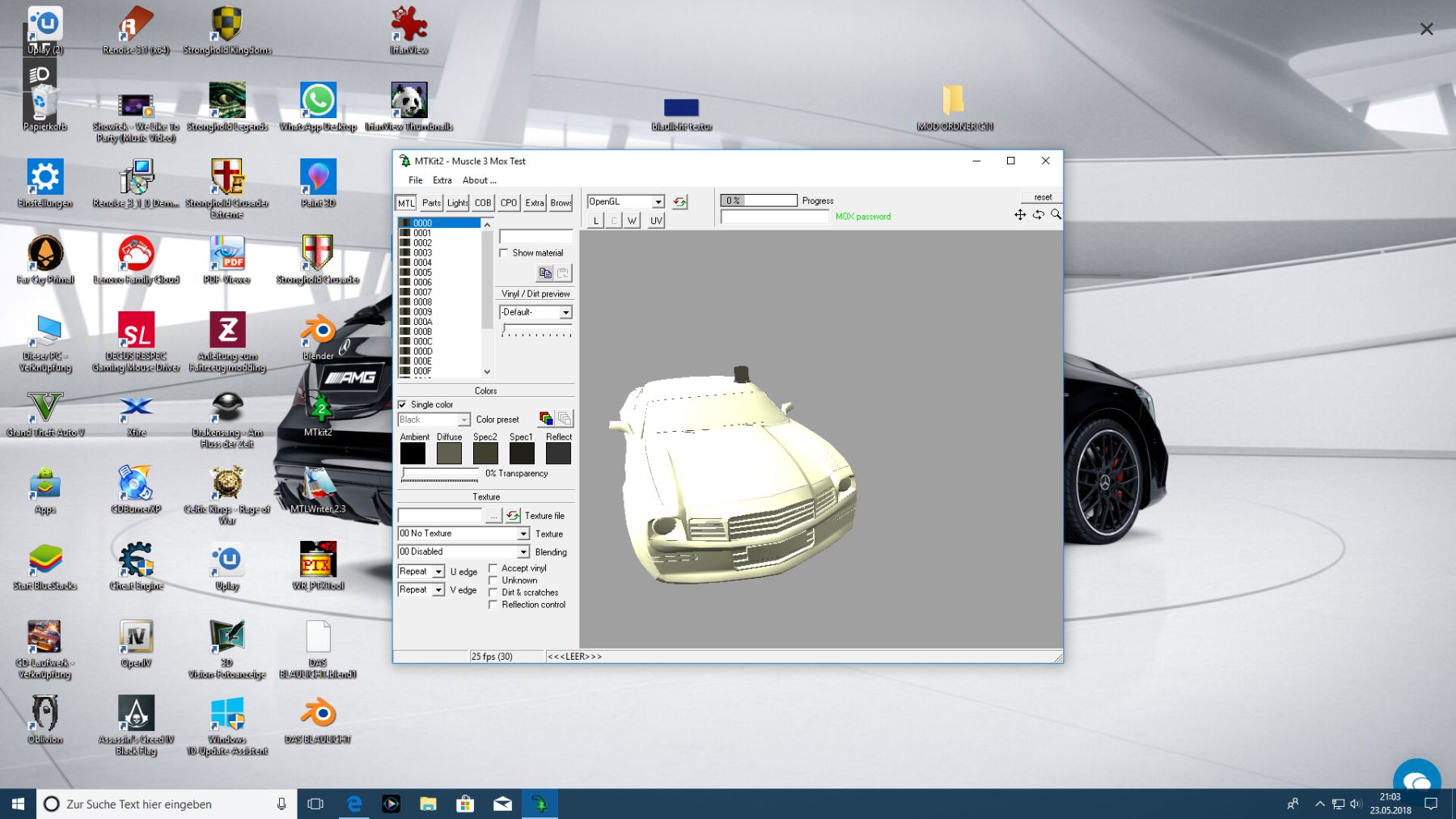Open the color preset palette icon
Screen dimensions: 1456x819
coord(547,419)
